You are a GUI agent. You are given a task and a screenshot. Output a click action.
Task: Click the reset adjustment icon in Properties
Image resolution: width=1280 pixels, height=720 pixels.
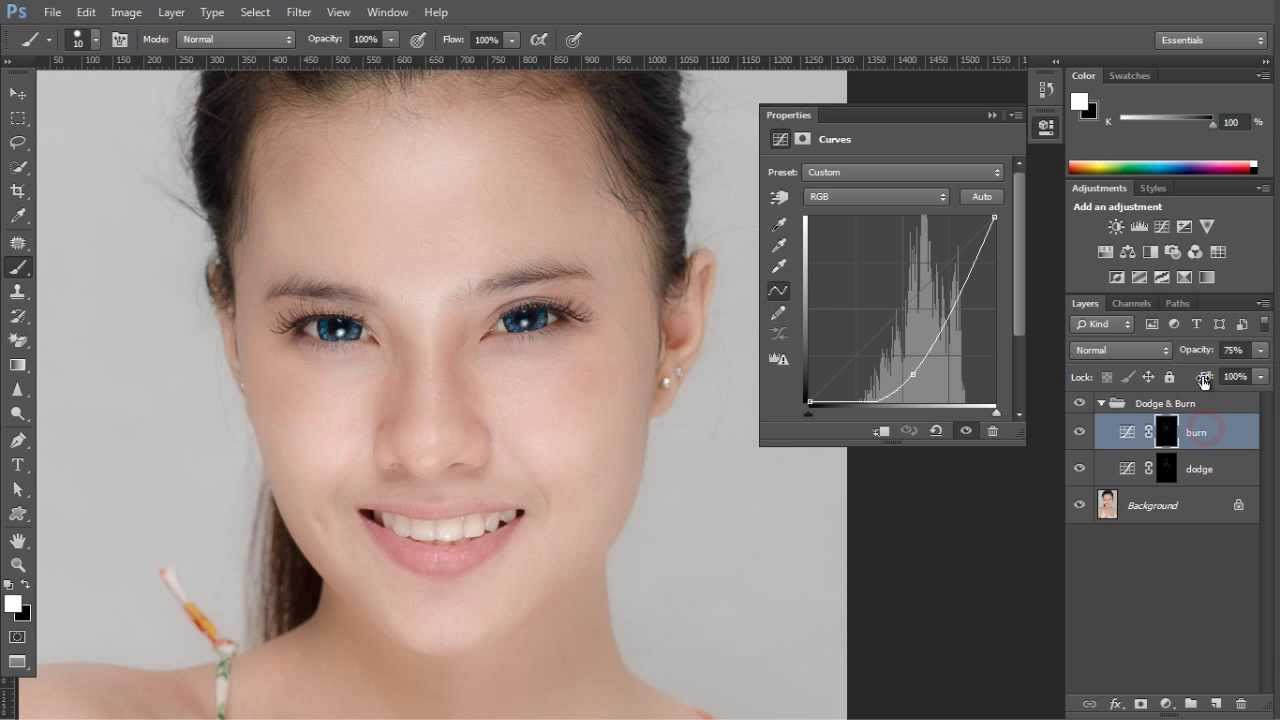coord(936,431)
